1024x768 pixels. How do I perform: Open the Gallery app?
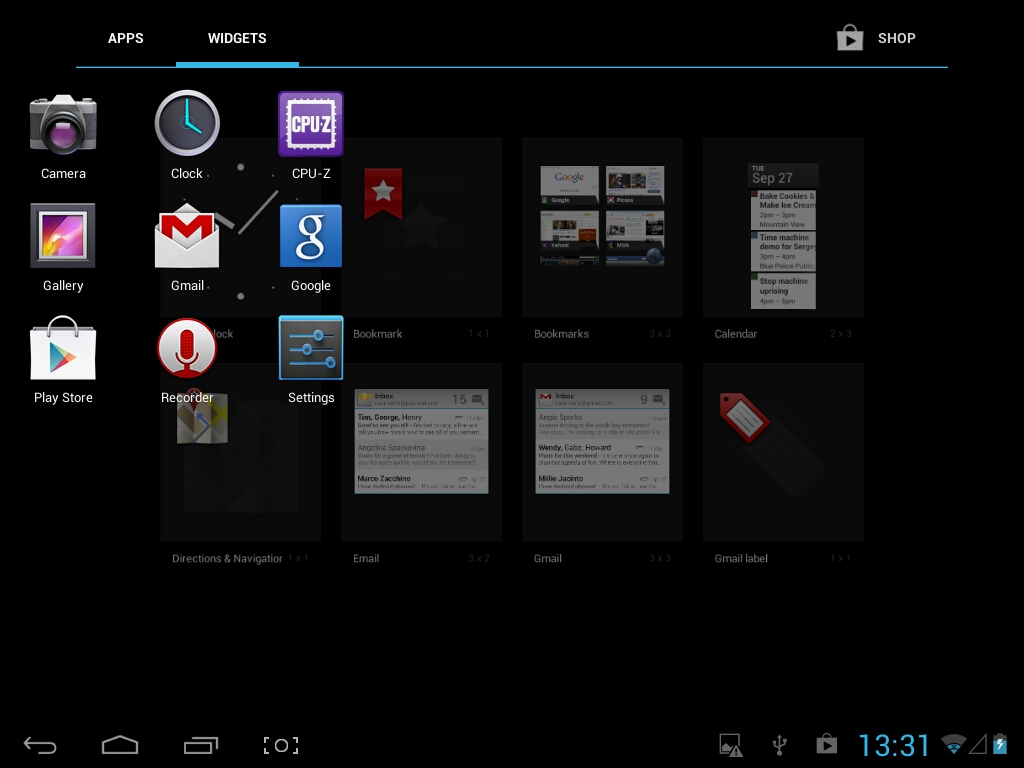point(63,236)
